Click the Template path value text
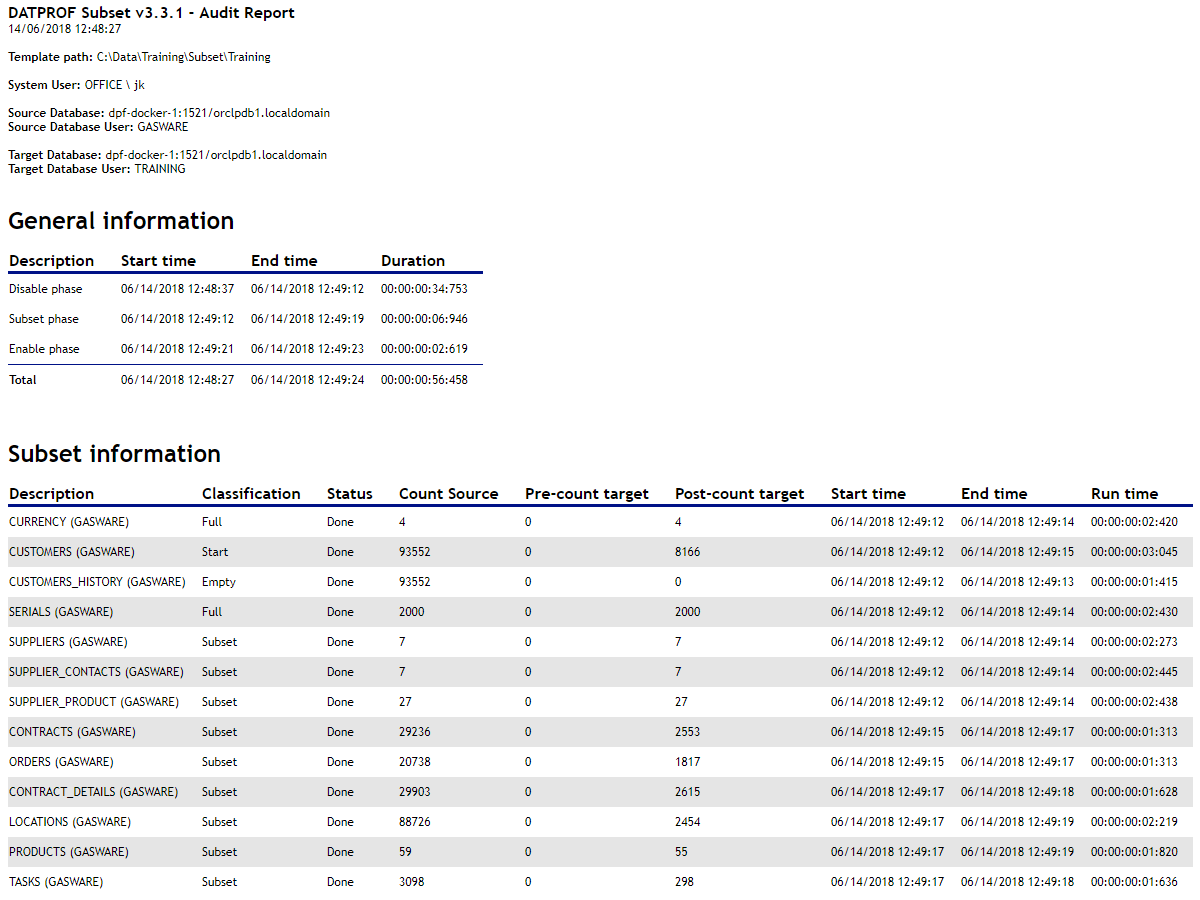 183,57
